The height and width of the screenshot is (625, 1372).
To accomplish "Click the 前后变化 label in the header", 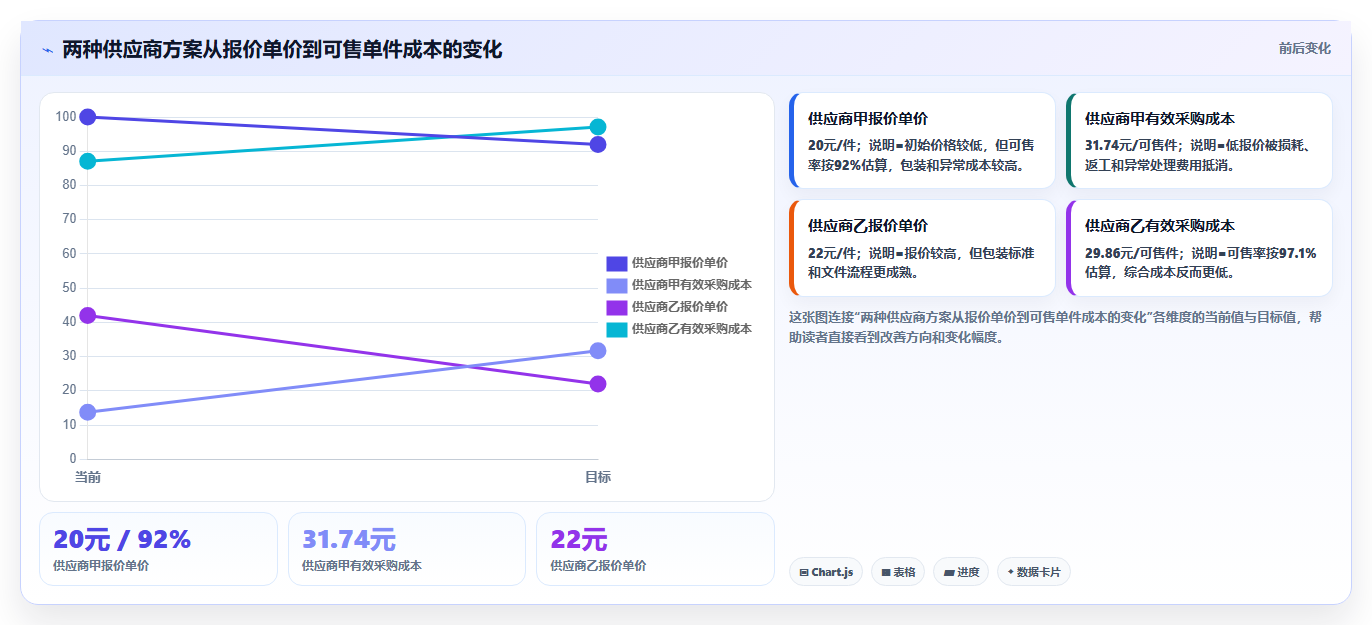I will pyautogui.click(x=1304, y=48).
